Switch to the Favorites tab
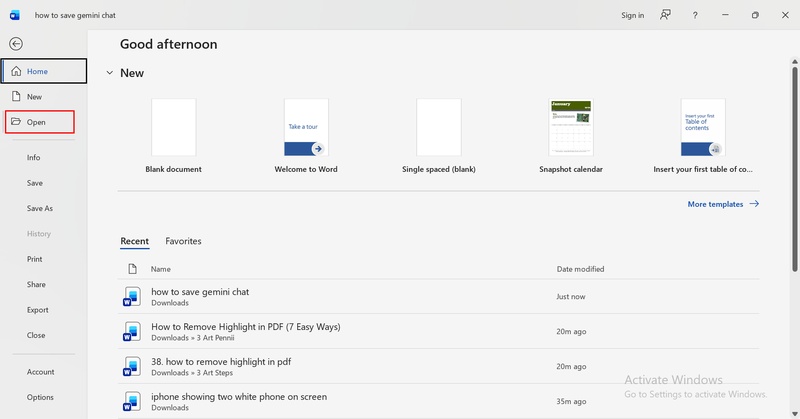 (183, 241)
